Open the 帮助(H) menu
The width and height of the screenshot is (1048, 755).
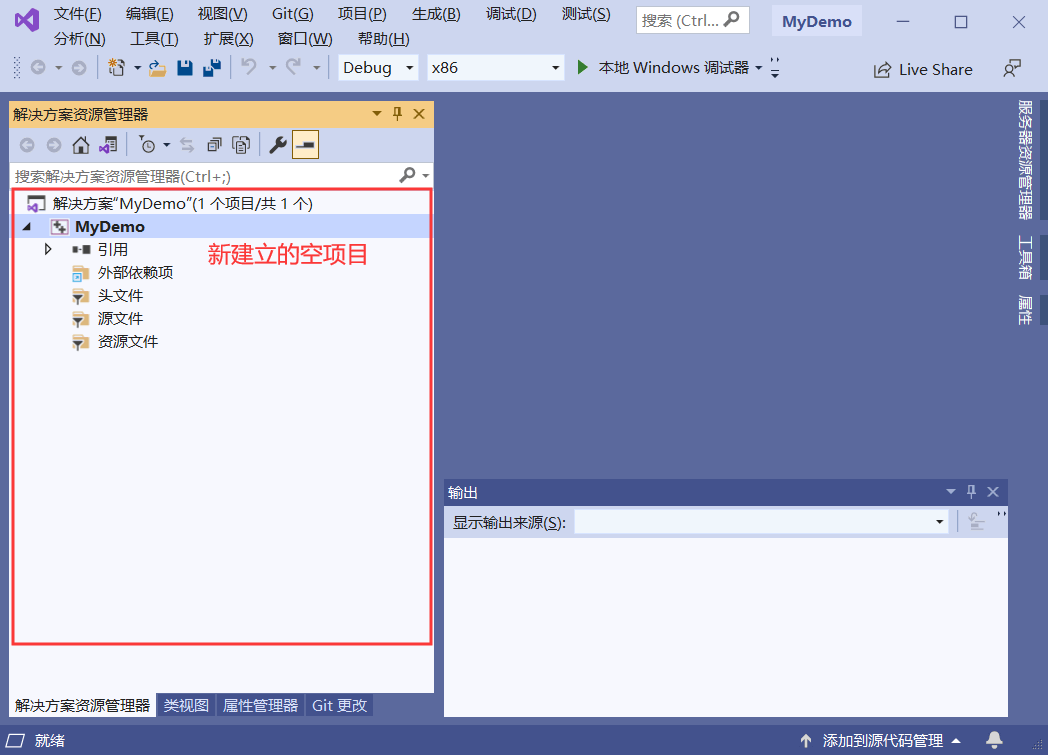[384, 39]
